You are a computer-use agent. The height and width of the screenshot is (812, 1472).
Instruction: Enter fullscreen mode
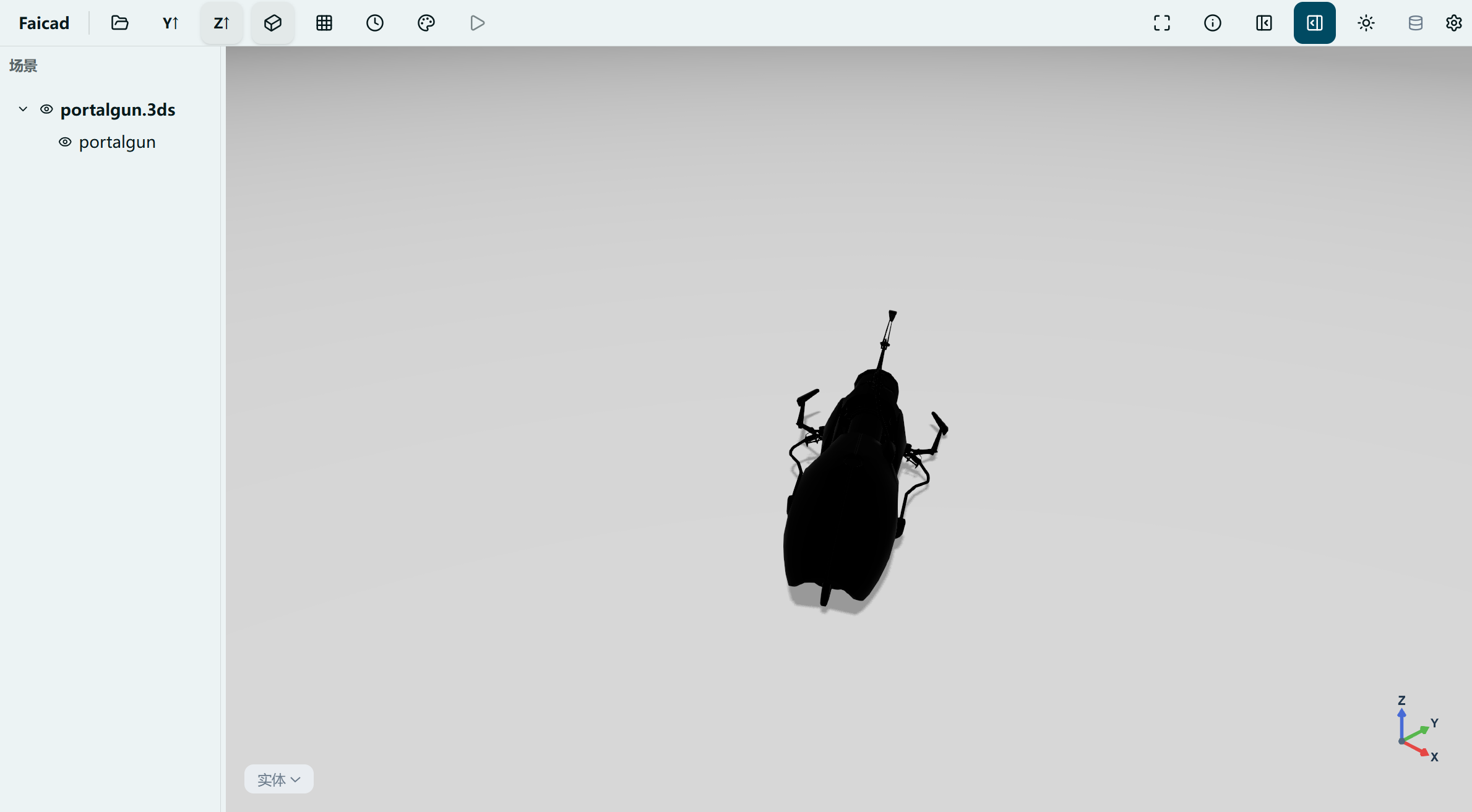click(1162, 23)
